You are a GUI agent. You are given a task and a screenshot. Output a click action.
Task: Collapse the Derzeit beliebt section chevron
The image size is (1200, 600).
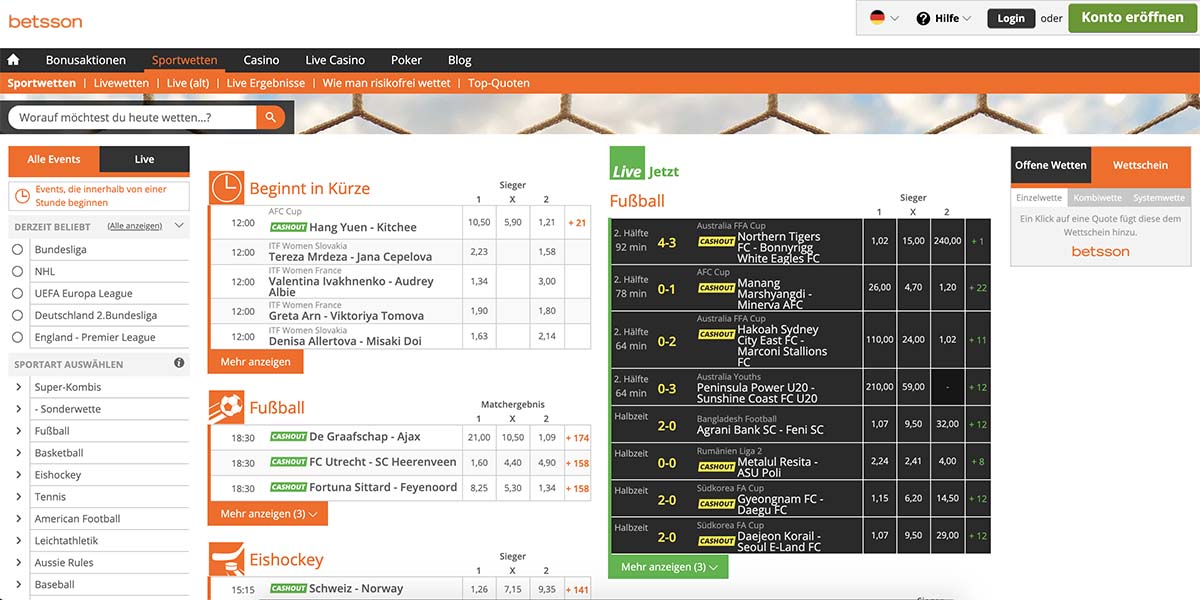tap(179, 226)
